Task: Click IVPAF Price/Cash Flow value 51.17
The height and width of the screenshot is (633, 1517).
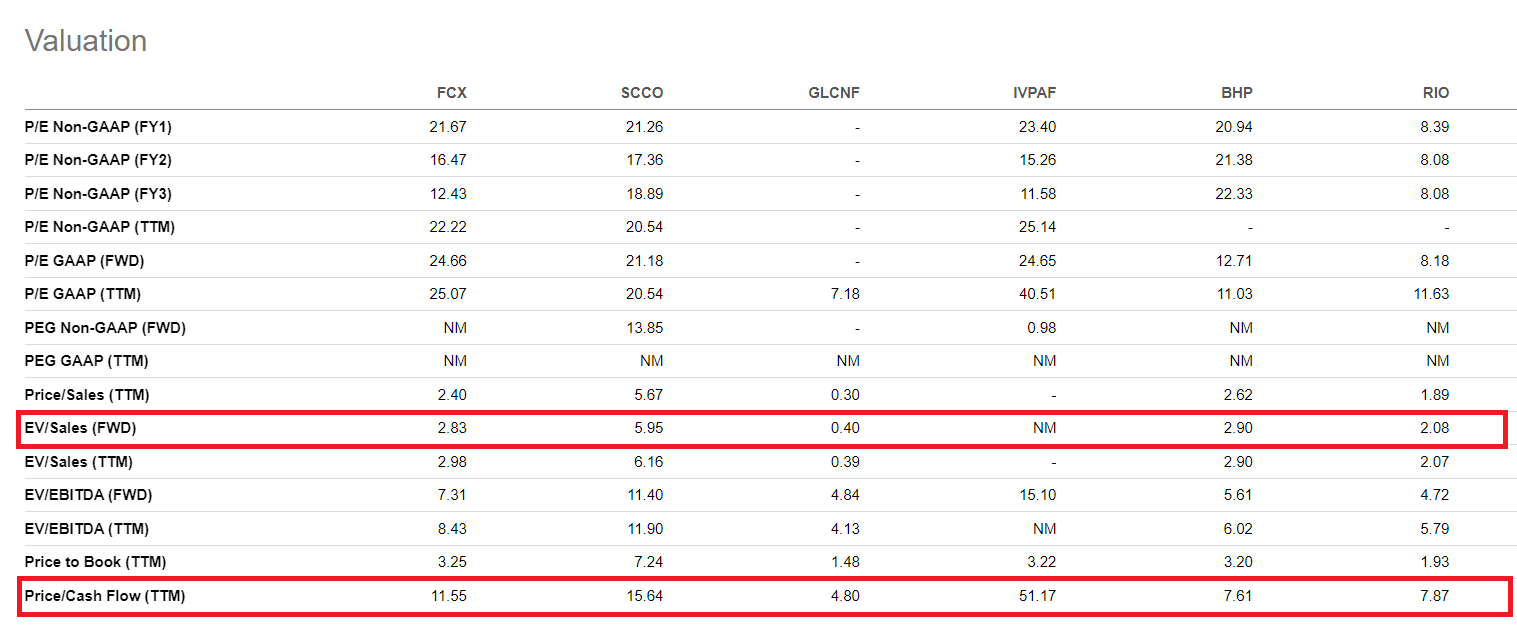Action: click(x=1038, y=596)
